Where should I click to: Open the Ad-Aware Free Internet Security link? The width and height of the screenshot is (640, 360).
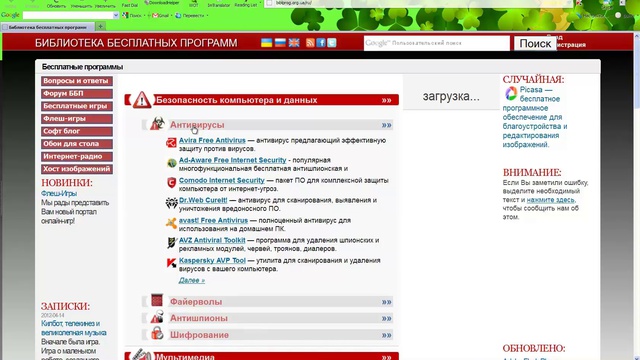pos(233,160)
